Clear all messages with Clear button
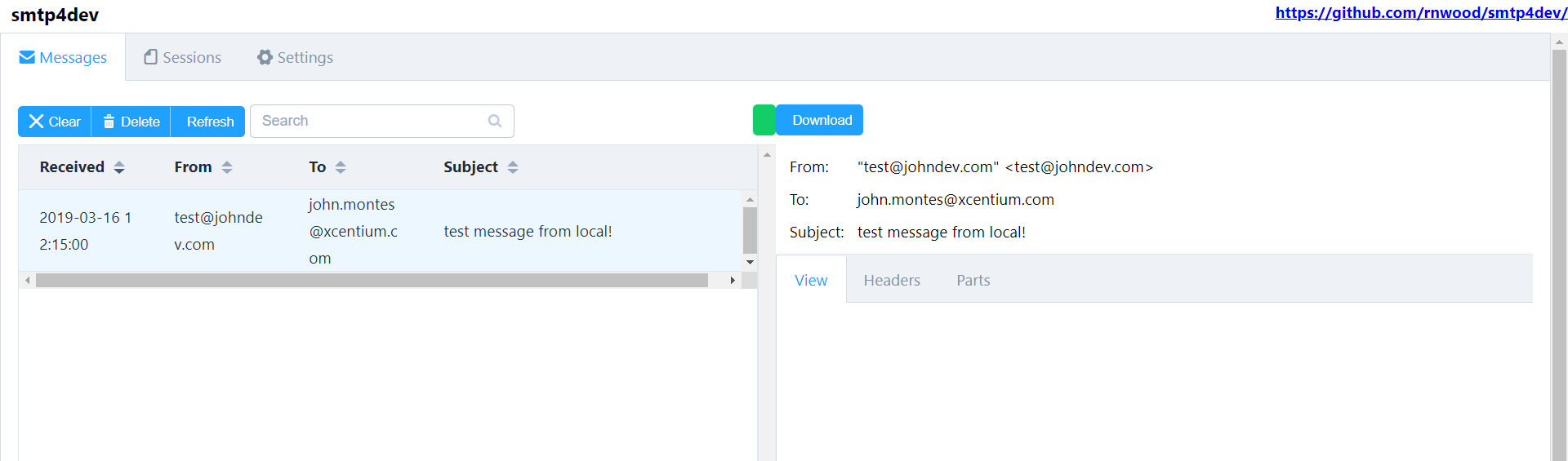The height and width of the screenshot is (461, 1568). tap(55, 122)
